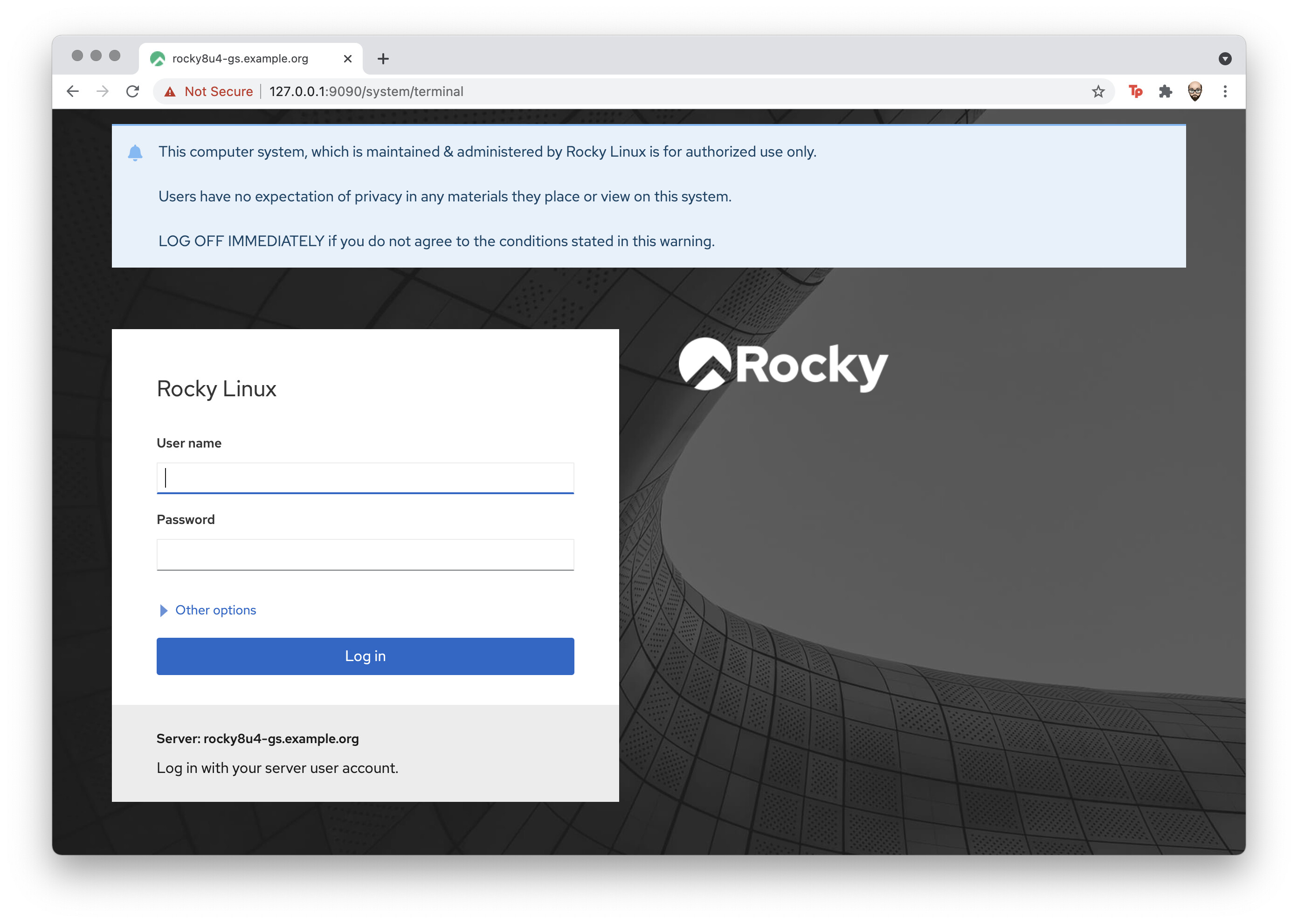The width and height of the screenshot is (1298, 924).
Task: Click the browser forward arrow
Action: pos(103,91)
